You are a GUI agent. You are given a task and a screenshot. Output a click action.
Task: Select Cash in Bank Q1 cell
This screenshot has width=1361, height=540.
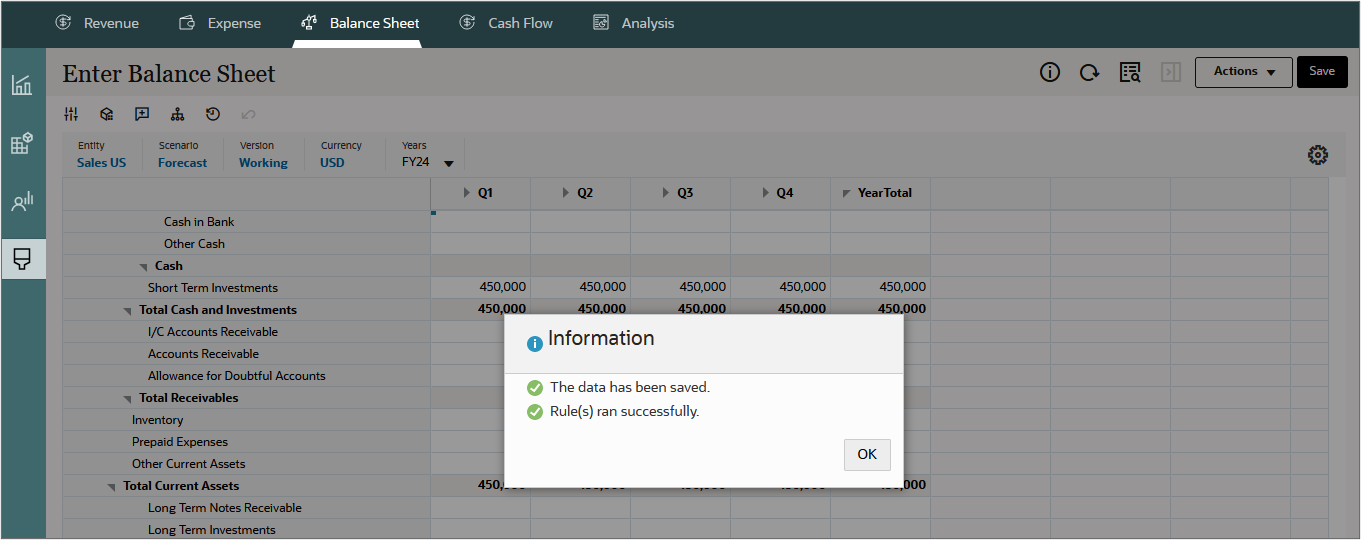coord(481,222)
